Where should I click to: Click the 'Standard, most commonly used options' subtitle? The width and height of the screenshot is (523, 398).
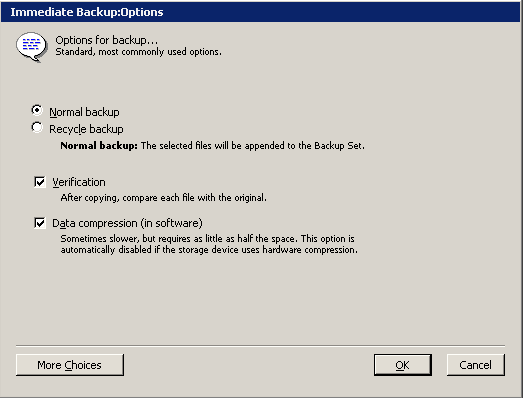coord(138,52)
